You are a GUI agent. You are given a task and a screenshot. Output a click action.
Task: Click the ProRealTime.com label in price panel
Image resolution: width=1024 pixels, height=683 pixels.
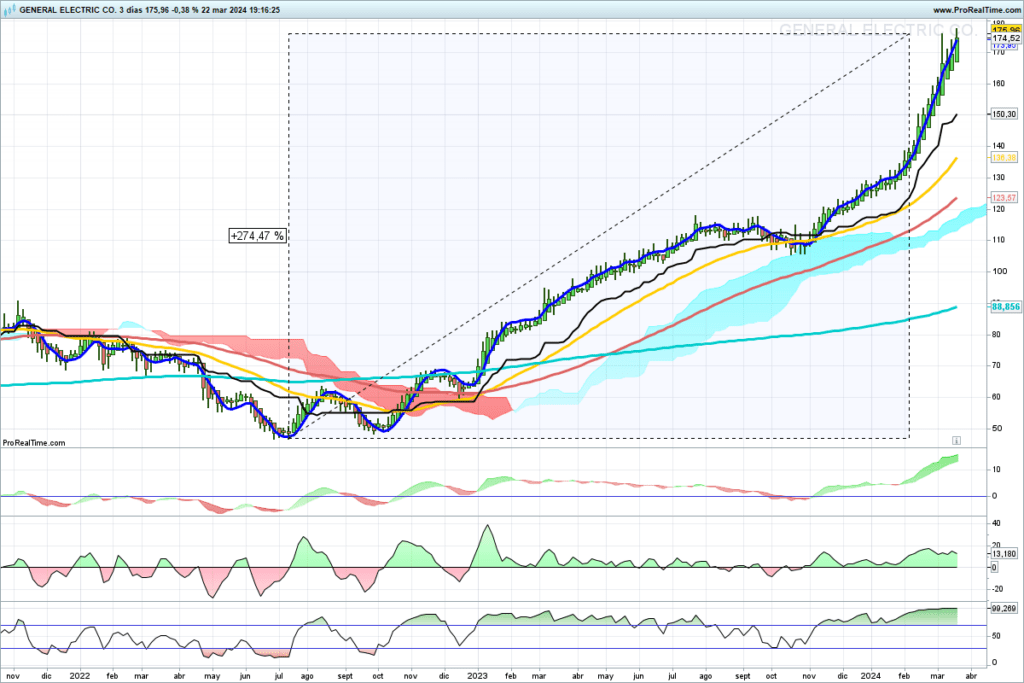(x=34, y=443)
